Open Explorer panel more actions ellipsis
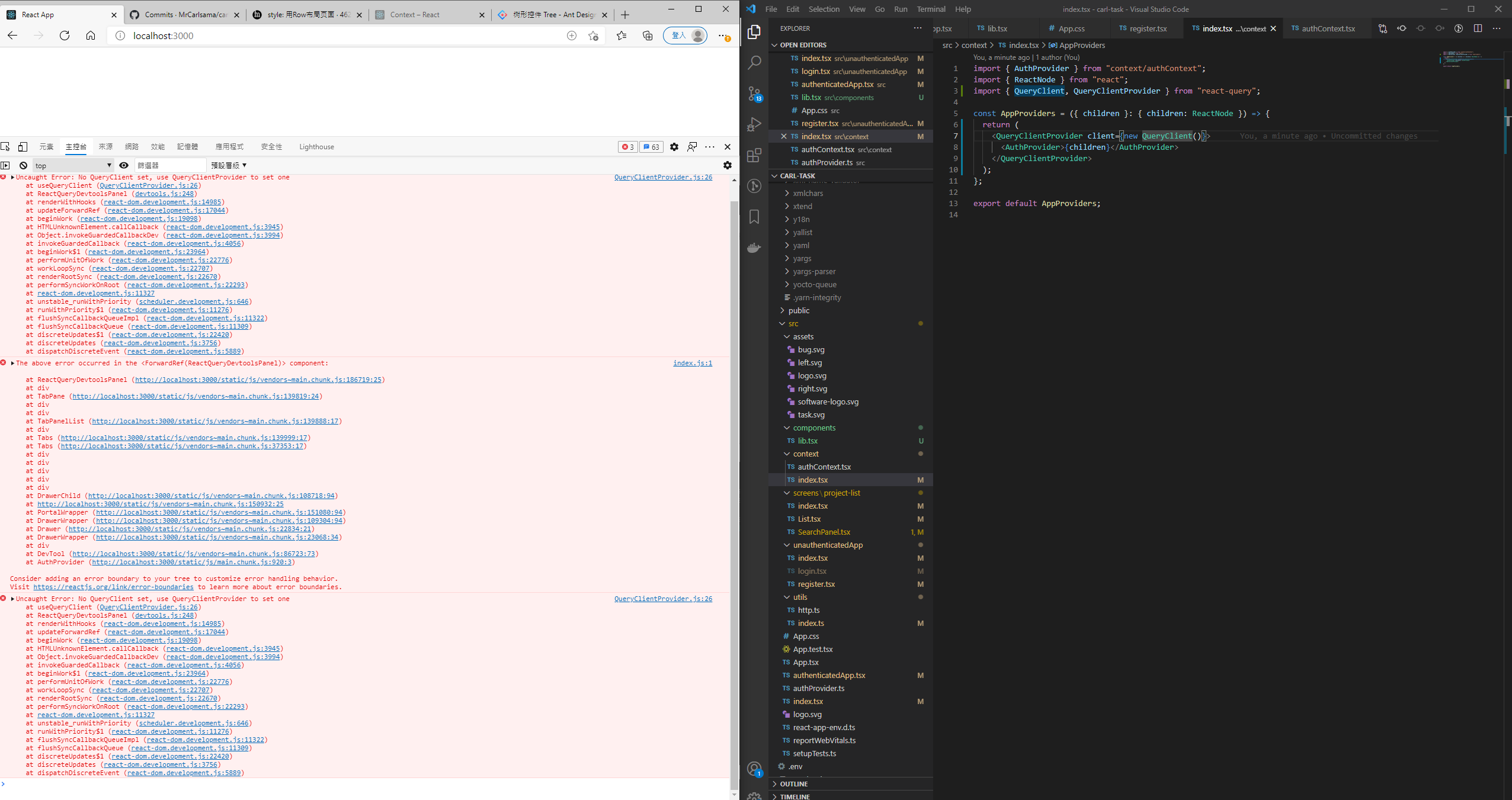This screenshot has width=1512, height=800. click(918, 28)
